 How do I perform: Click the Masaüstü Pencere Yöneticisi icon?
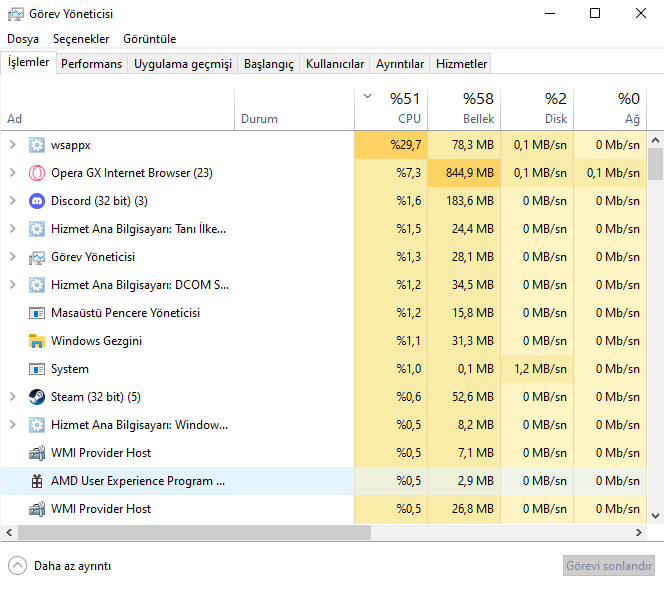pyautogui.click(x=37, y=313)
